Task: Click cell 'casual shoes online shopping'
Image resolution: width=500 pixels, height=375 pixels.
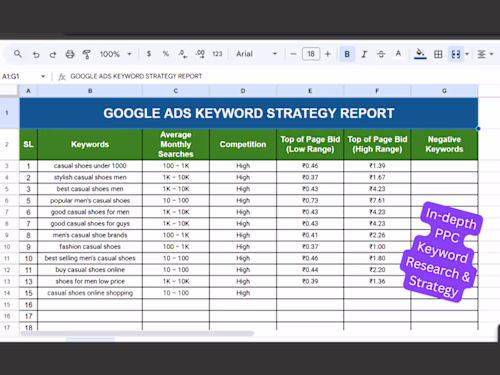Action: 90,293
